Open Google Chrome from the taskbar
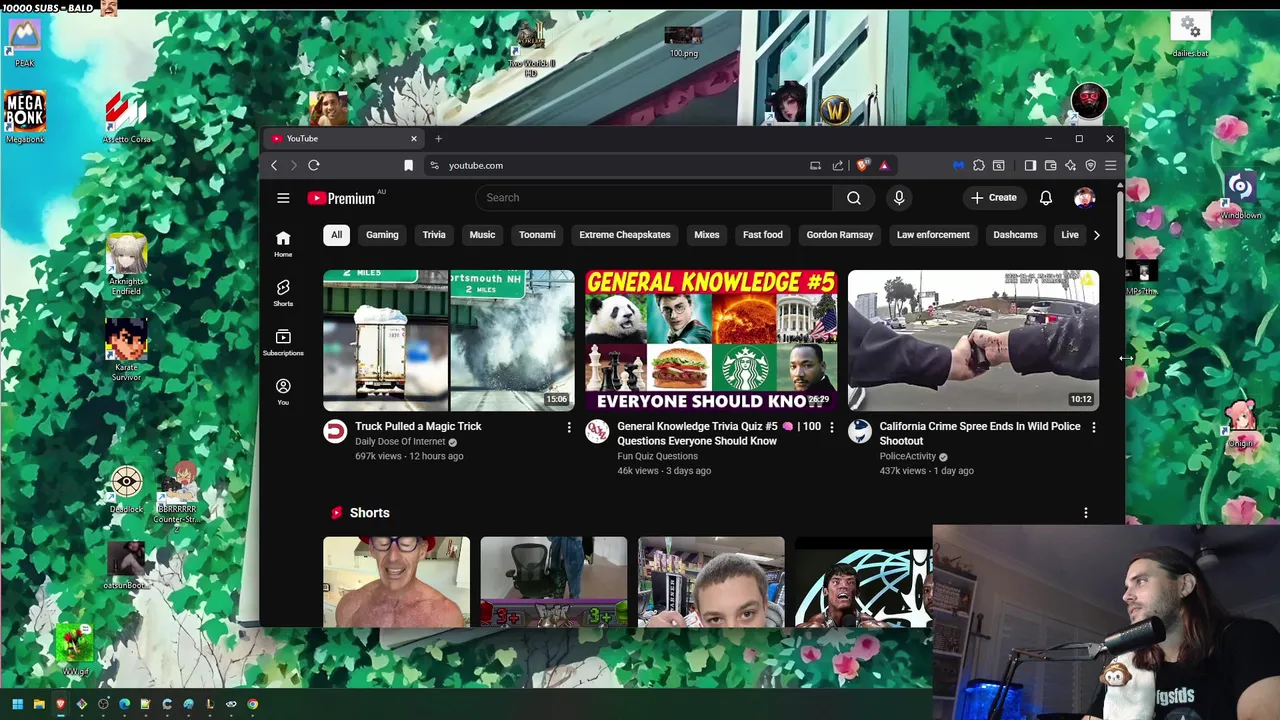 (252, 704)
